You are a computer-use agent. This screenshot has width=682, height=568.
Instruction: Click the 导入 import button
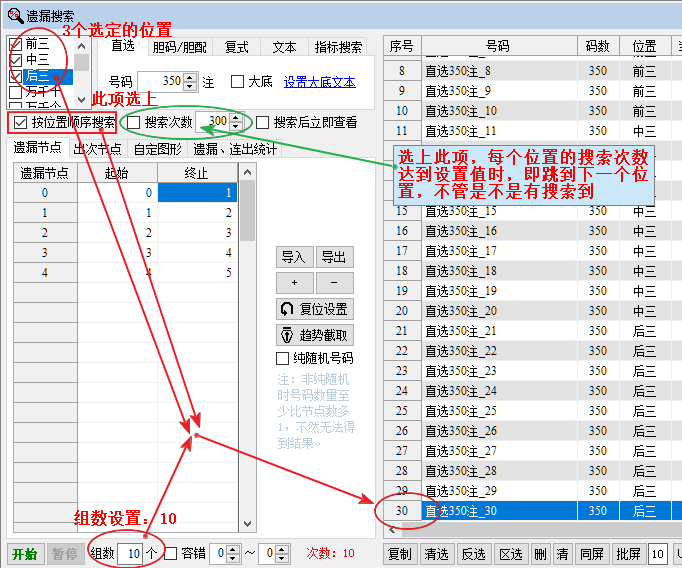[x=293, y=257]
